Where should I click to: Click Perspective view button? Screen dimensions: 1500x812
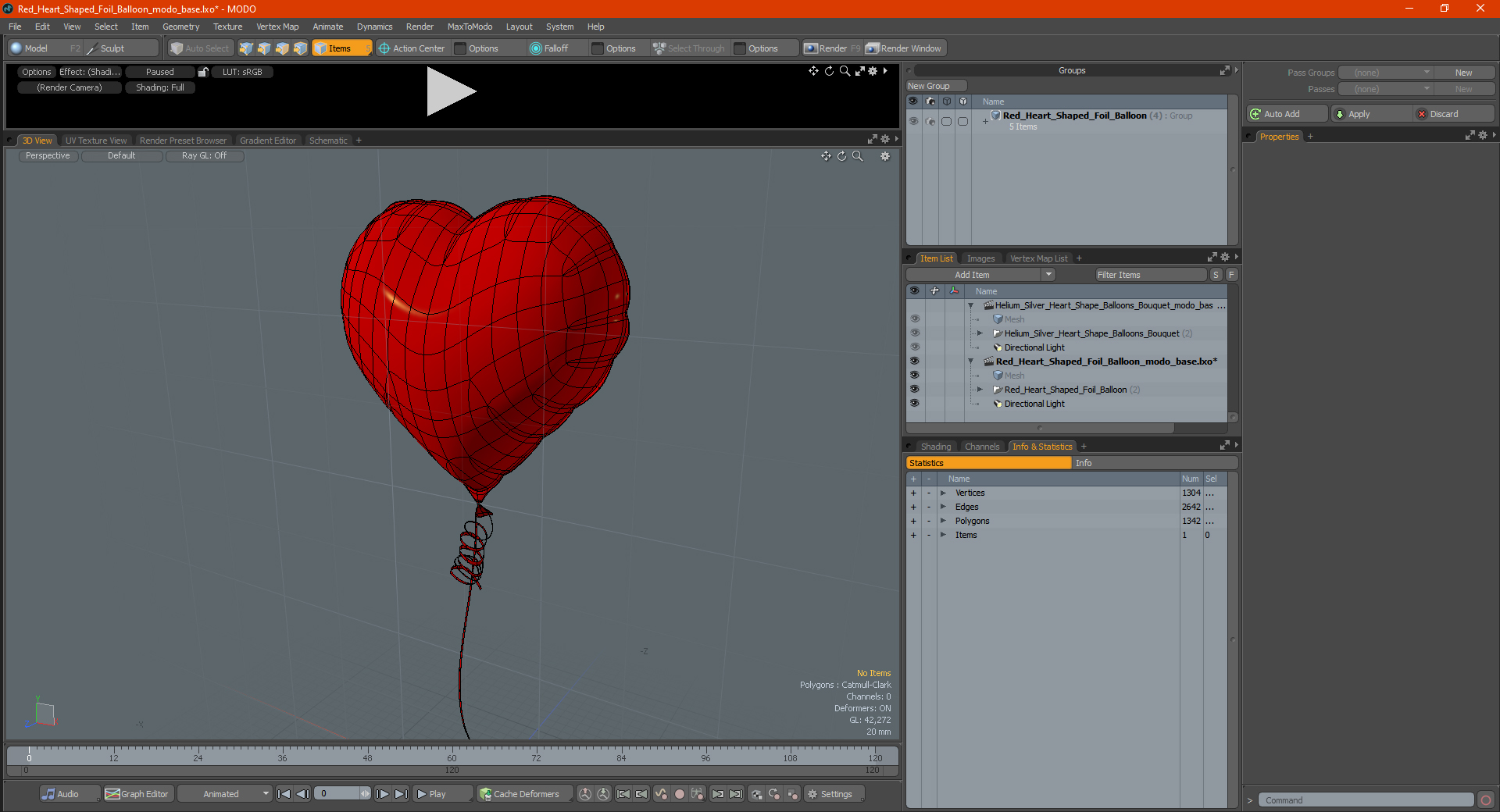click(x=48, y=155)
